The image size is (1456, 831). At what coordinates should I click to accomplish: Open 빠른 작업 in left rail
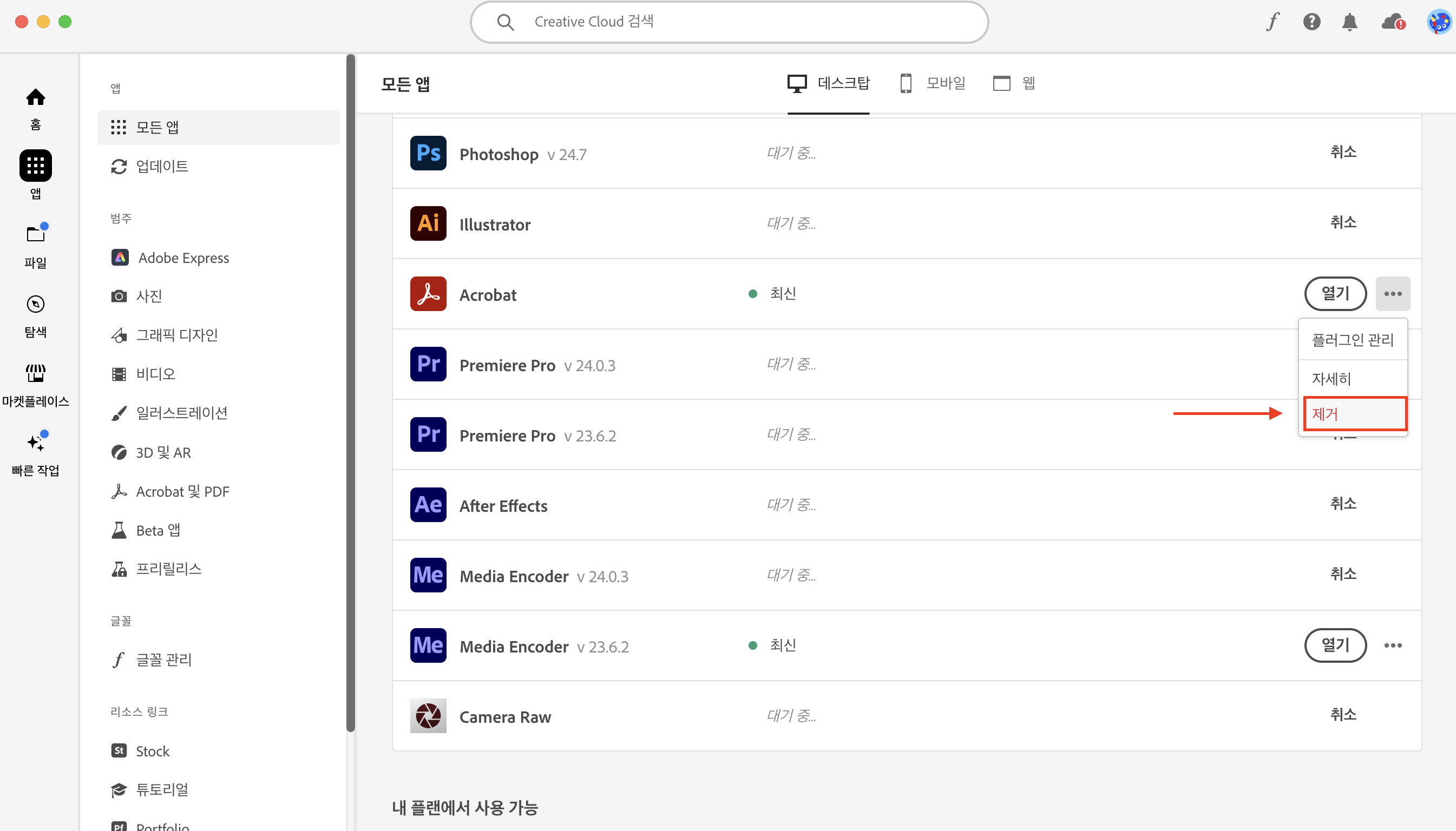point(35,454)
